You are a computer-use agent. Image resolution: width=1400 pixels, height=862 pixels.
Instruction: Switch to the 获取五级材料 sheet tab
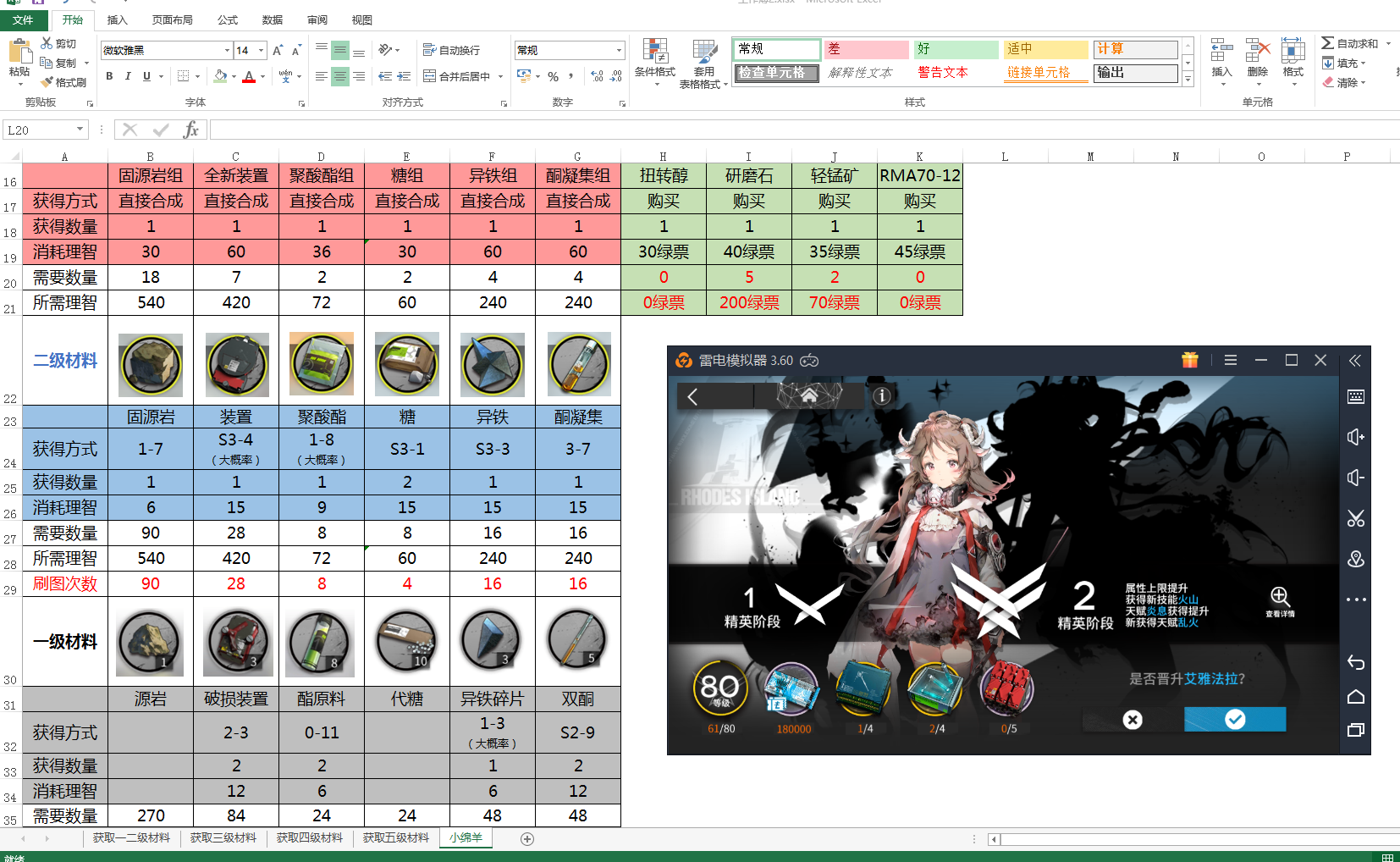click(x=396, y=838)
